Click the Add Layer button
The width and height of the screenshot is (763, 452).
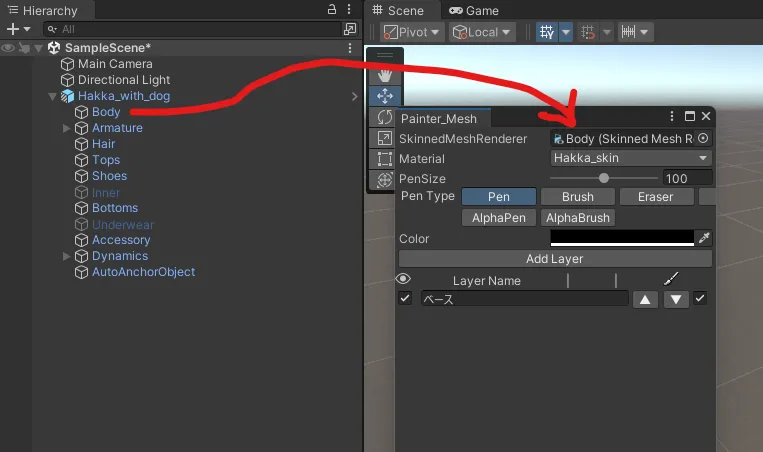coord(555,259)
